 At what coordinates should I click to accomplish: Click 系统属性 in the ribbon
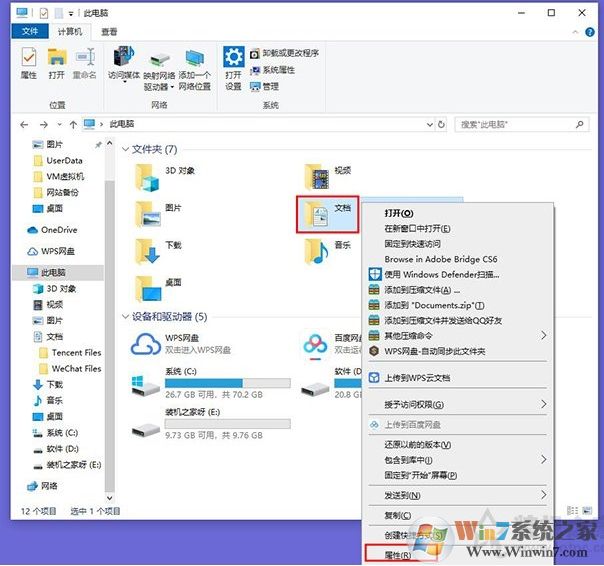[272, 70]
